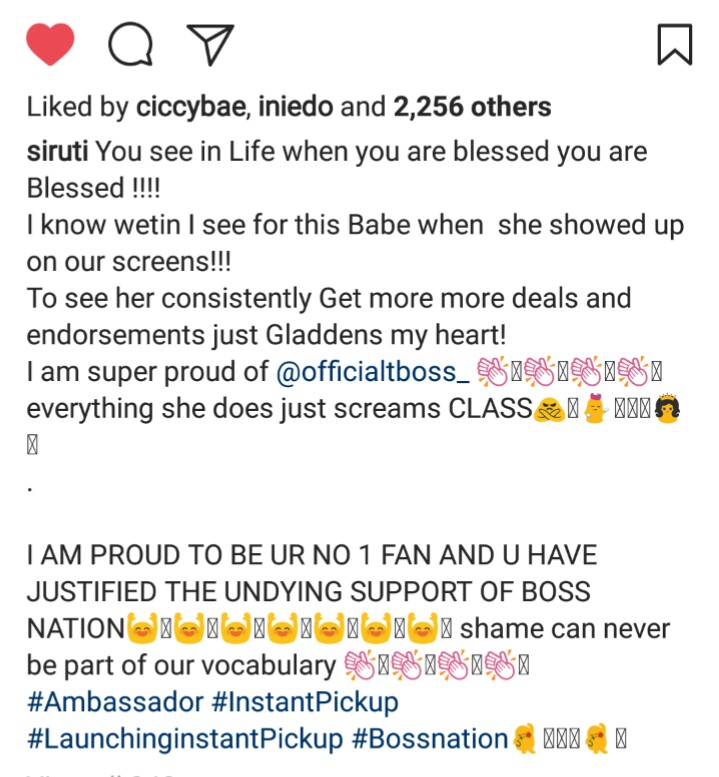Open comments with the speech bubble icon

point(130,45)
